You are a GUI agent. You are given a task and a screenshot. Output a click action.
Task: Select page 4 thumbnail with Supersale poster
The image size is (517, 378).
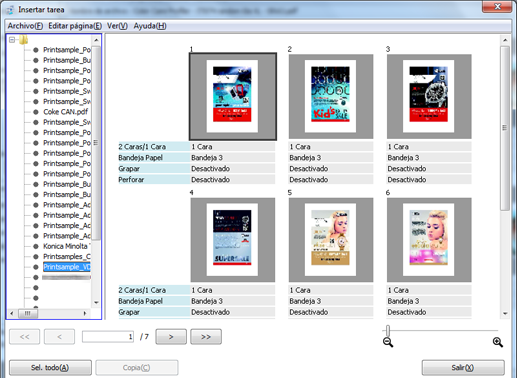tap(233, 240)
